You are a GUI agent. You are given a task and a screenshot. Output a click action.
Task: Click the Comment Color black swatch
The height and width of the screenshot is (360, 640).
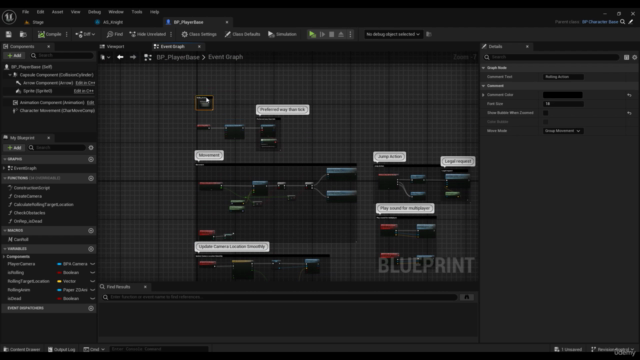click(562, 95)
